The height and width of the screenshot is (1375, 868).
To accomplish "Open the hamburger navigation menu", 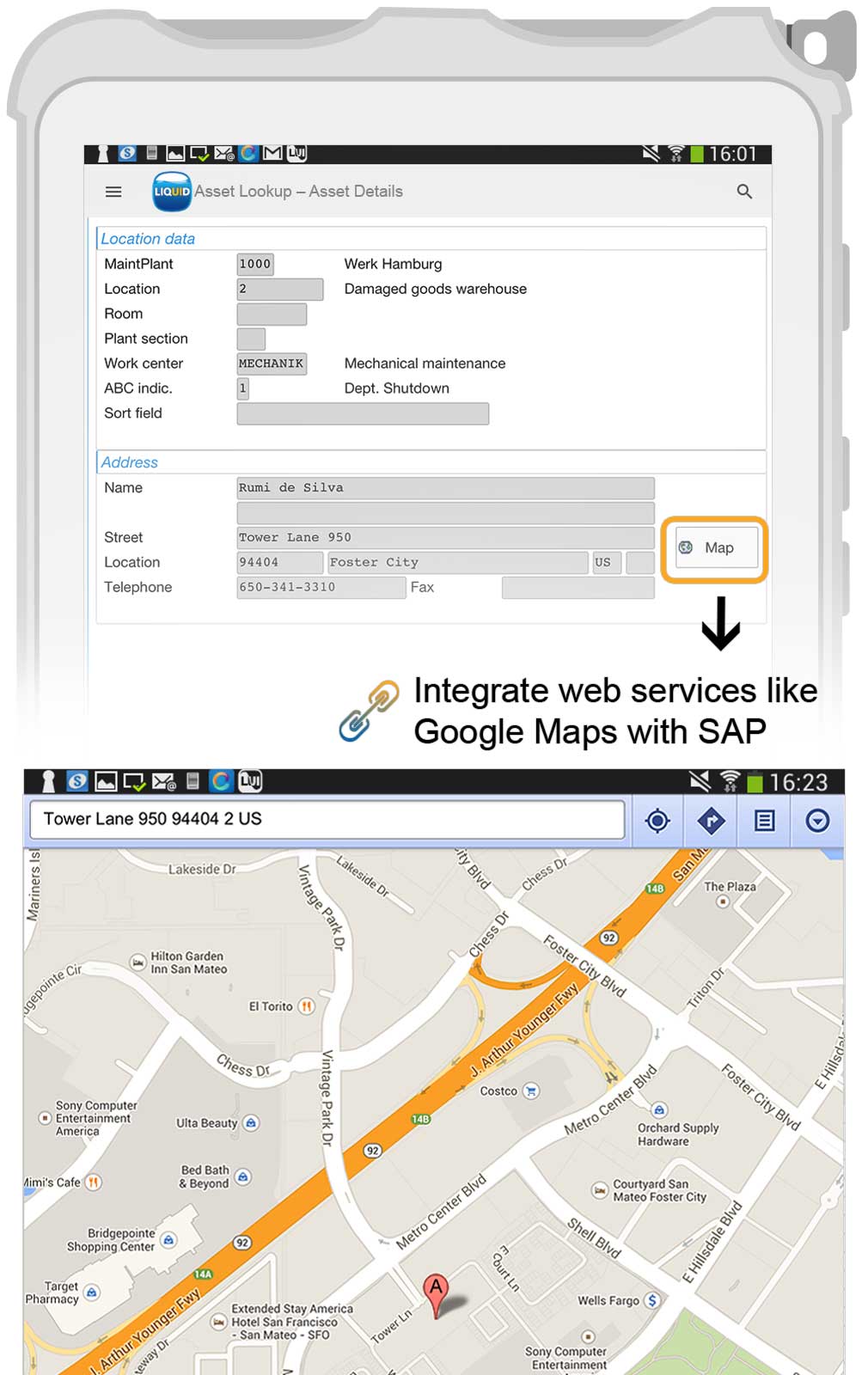I will (113, 192).
